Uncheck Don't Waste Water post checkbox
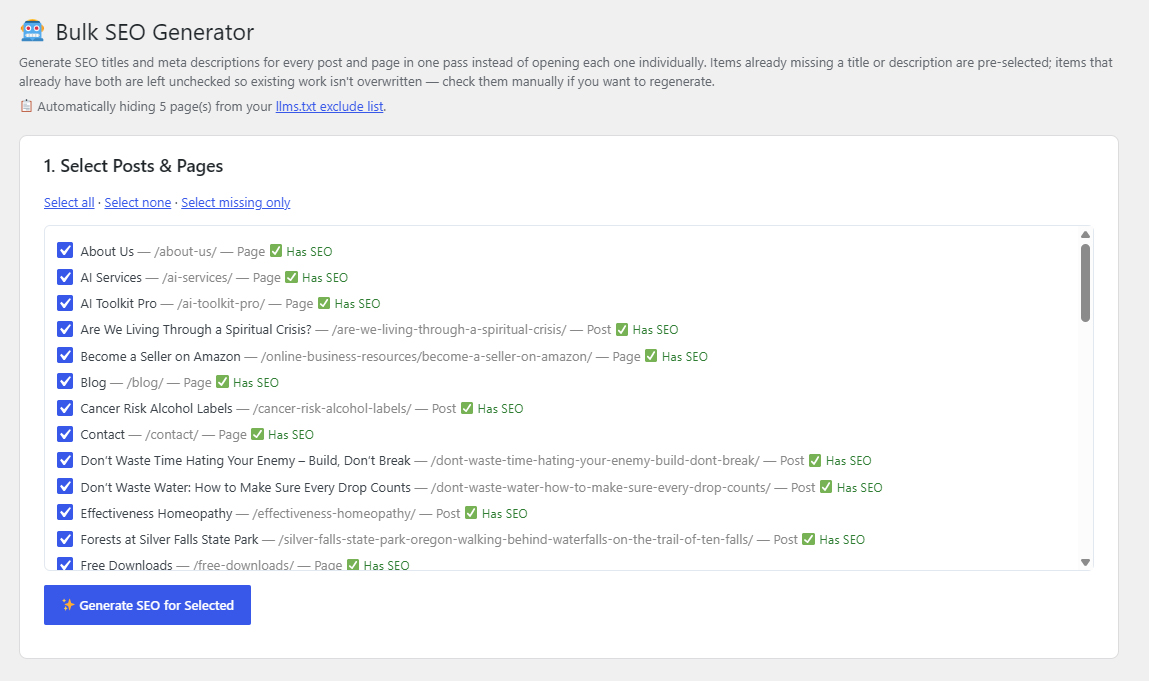 [x=65, y=487]
